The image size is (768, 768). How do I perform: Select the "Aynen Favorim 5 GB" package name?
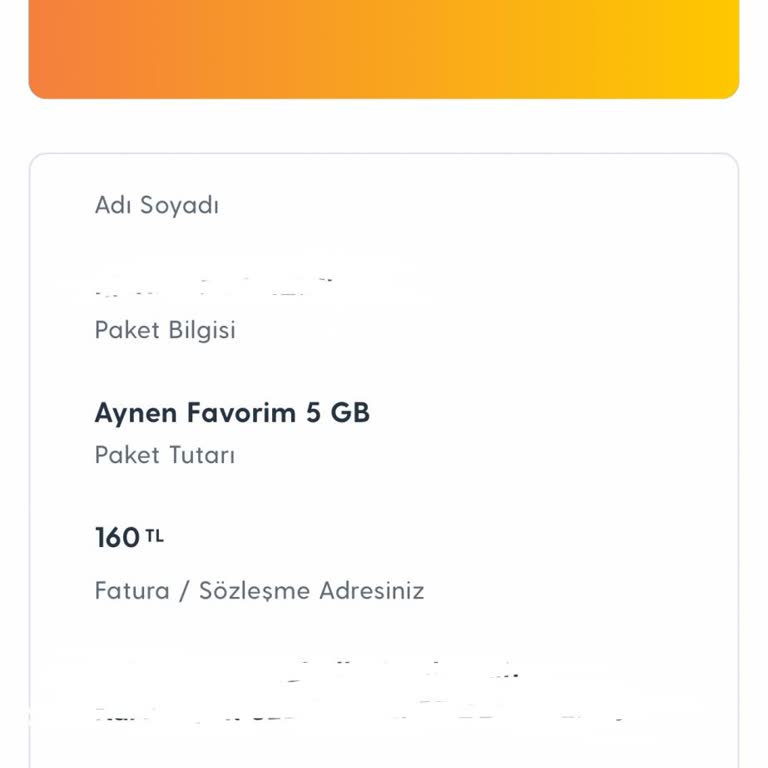[x=232, y=413]
